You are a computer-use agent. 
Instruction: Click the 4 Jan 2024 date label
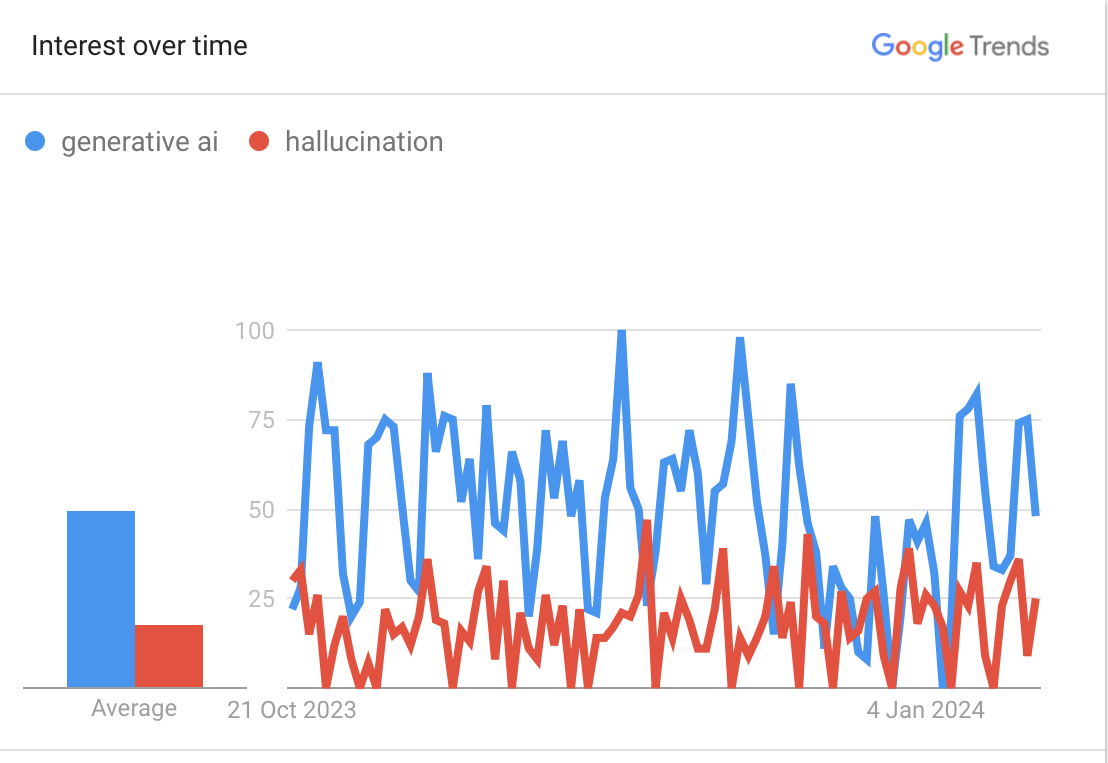point(926,711)
